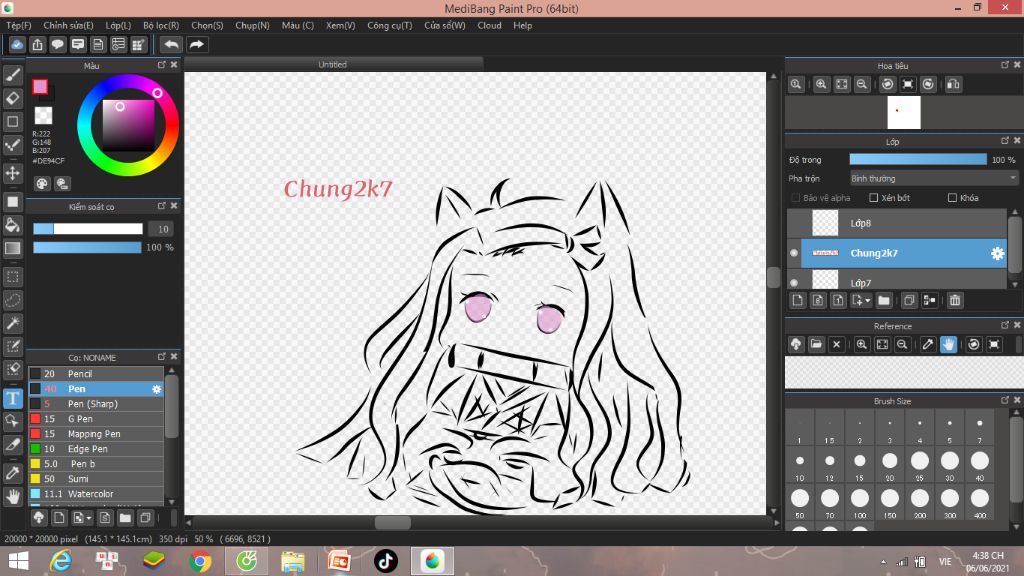Viewport: 1024px width, 576px height.
Task: Select the Magic Wand tool
Action: [x=12, y=323]
